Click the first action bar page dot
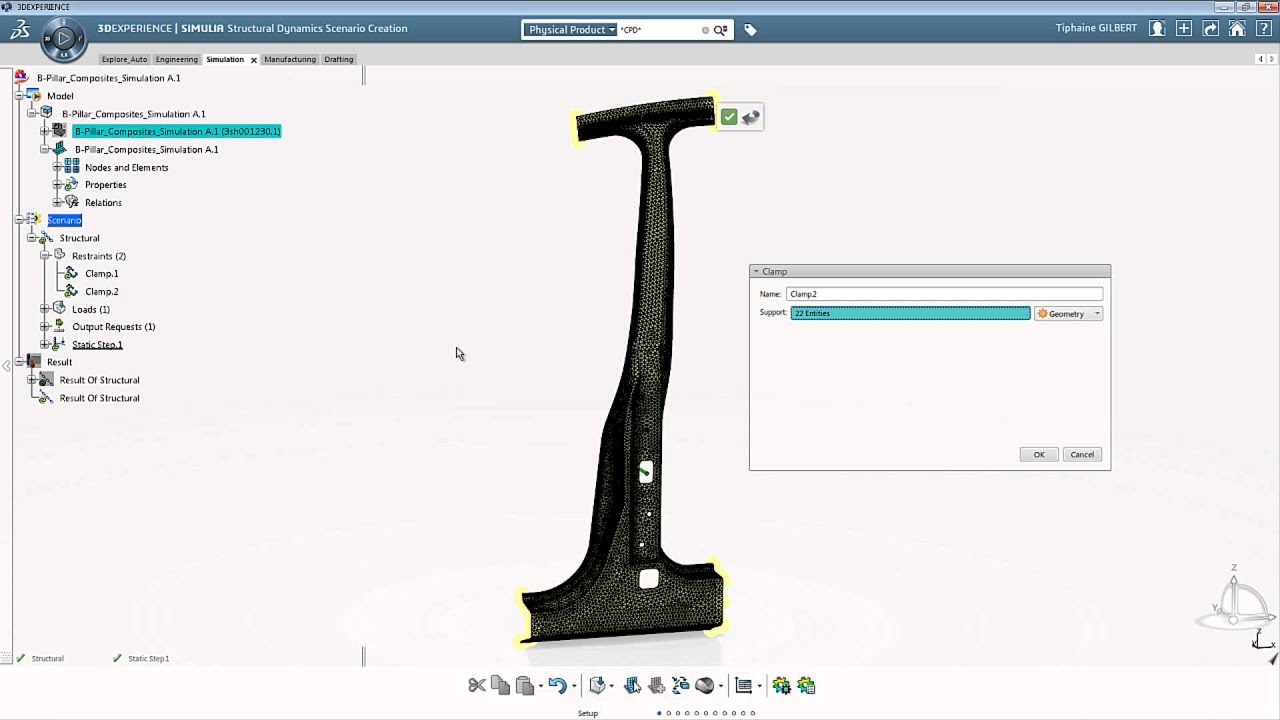The height and width of the screenshot is (720, 1280). point(659,713)
